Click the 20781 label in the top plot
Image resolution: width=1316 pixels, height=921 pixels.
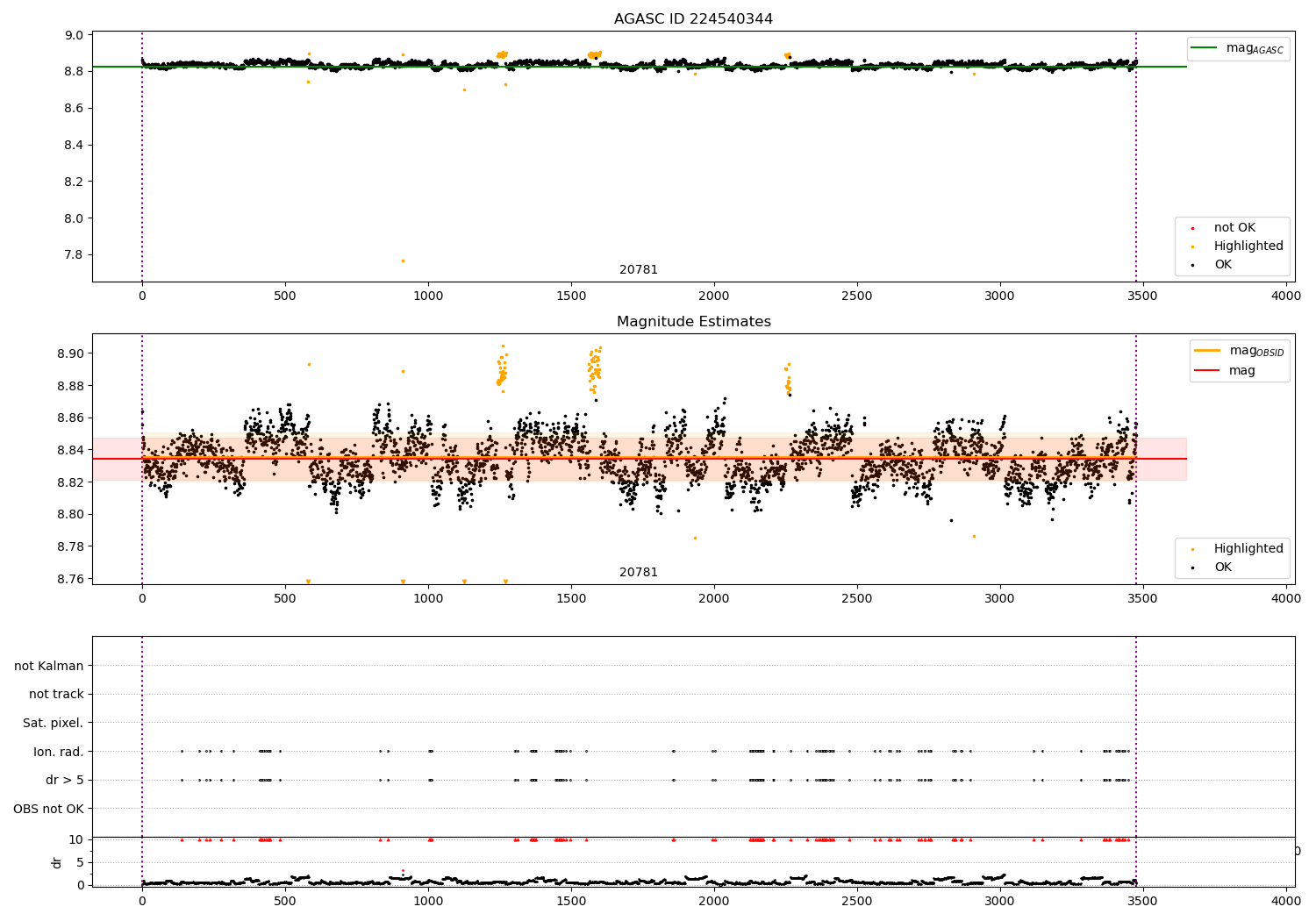pyautogui.click(x=639, y=270)
